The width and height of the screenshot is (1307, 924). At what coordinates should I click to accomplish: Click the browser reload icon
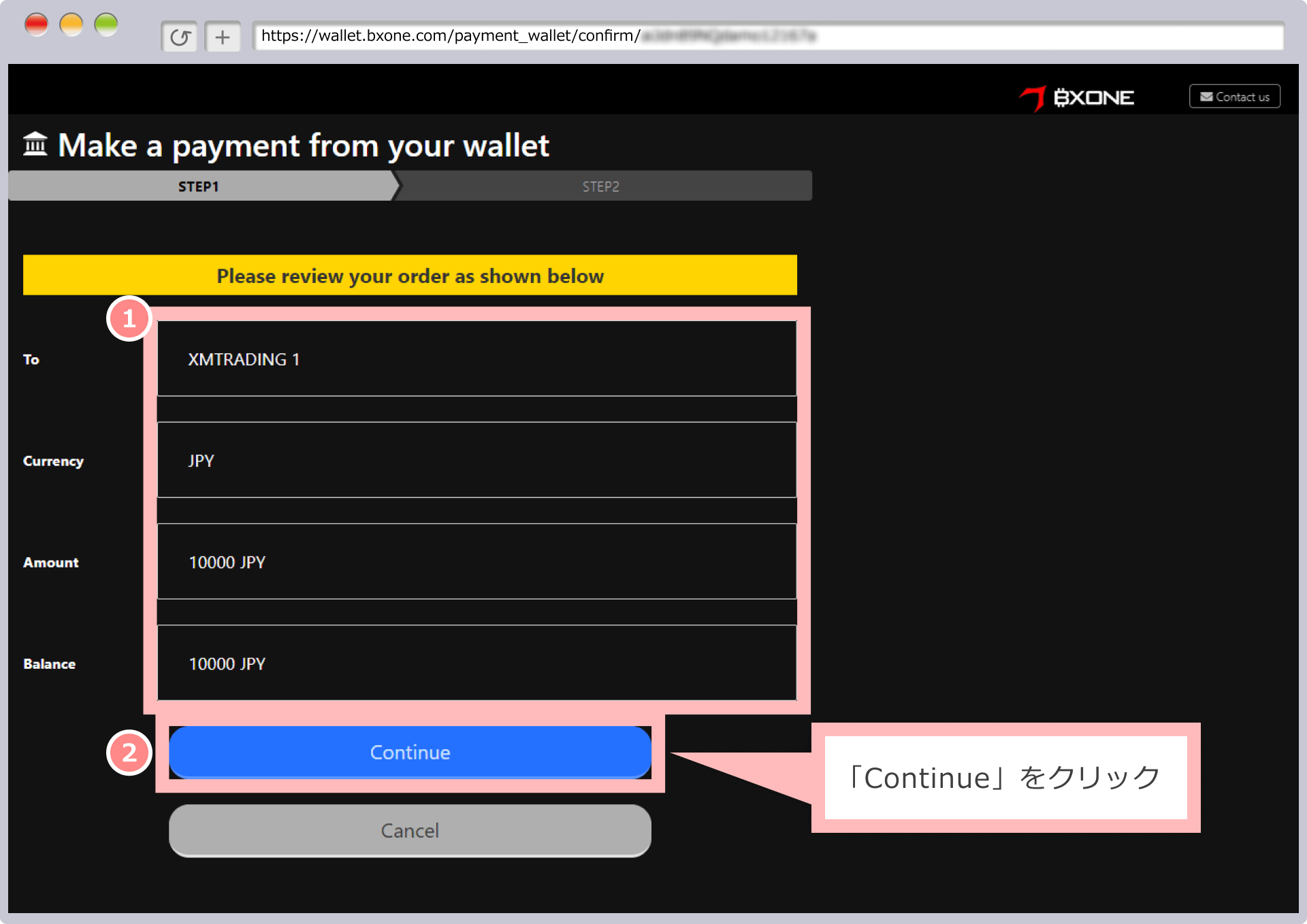(180, 37)
